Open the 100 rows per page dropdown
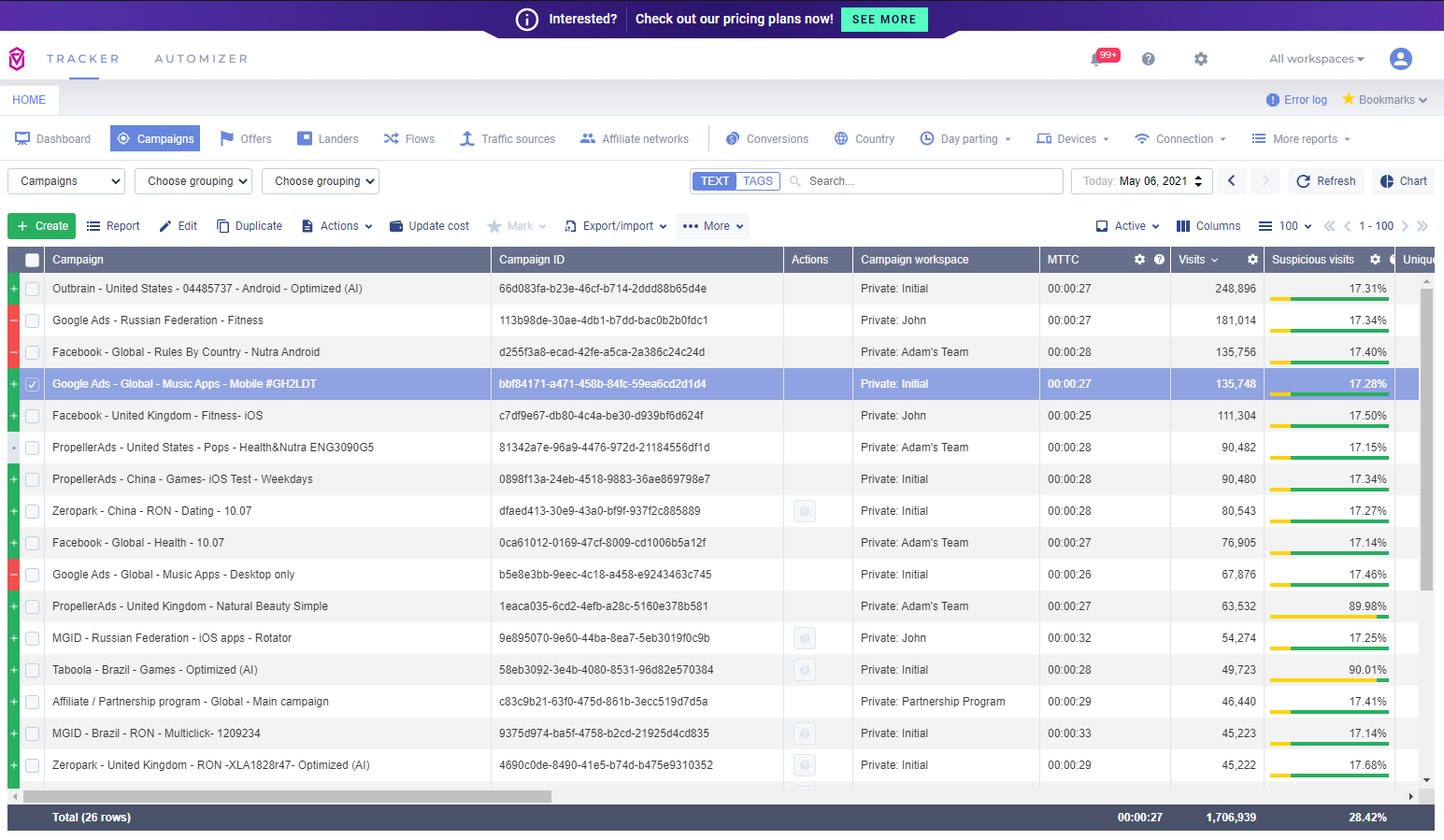Screen dimensions: 1444x840 point(1285,226)
